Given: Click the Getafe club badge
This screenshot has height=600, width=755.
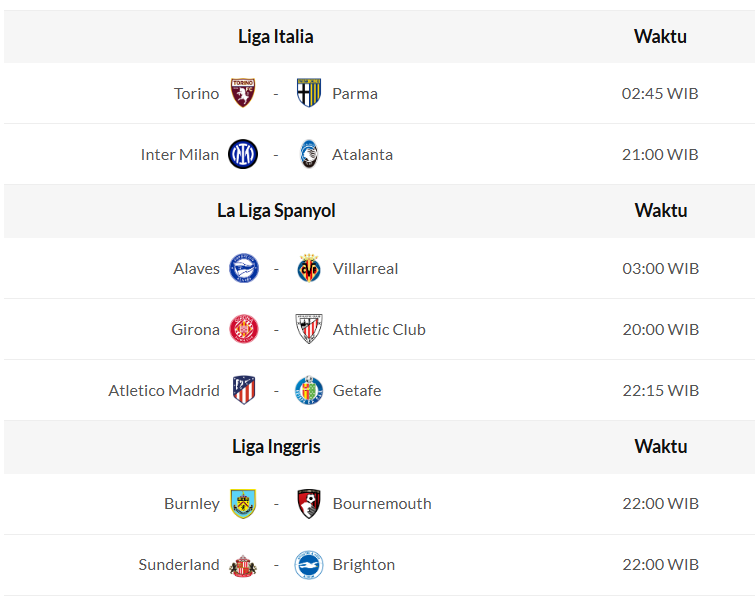Looking at the screenshot, I should coord(309,390).
